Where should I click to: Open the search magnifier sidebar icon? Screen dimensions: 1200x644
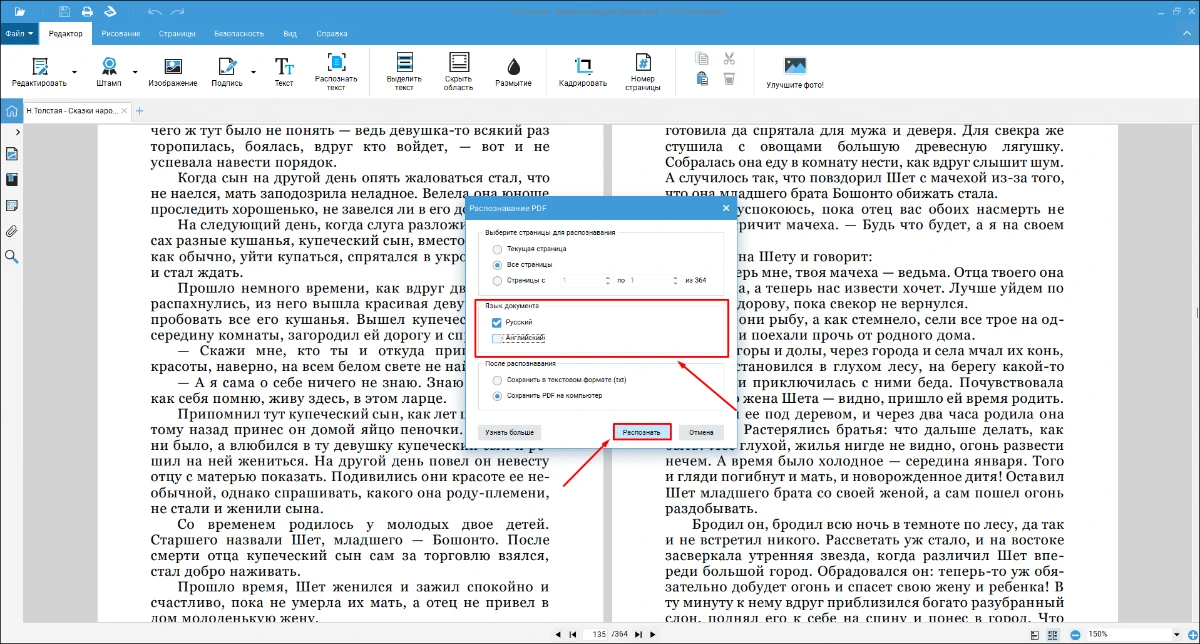12,256
